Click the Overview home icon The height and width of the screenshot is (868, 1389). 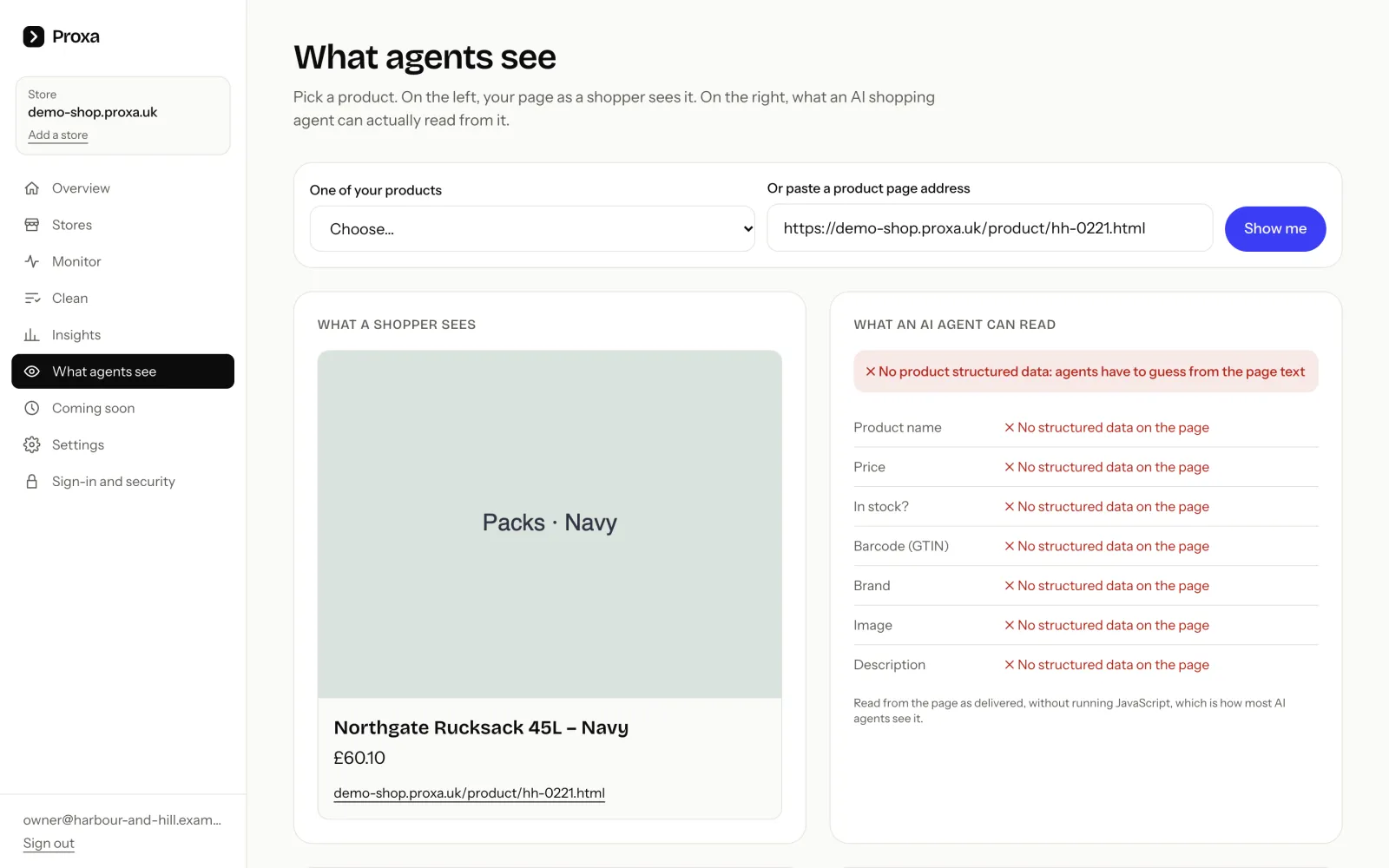pyautogui.click(x=32, y=188)
